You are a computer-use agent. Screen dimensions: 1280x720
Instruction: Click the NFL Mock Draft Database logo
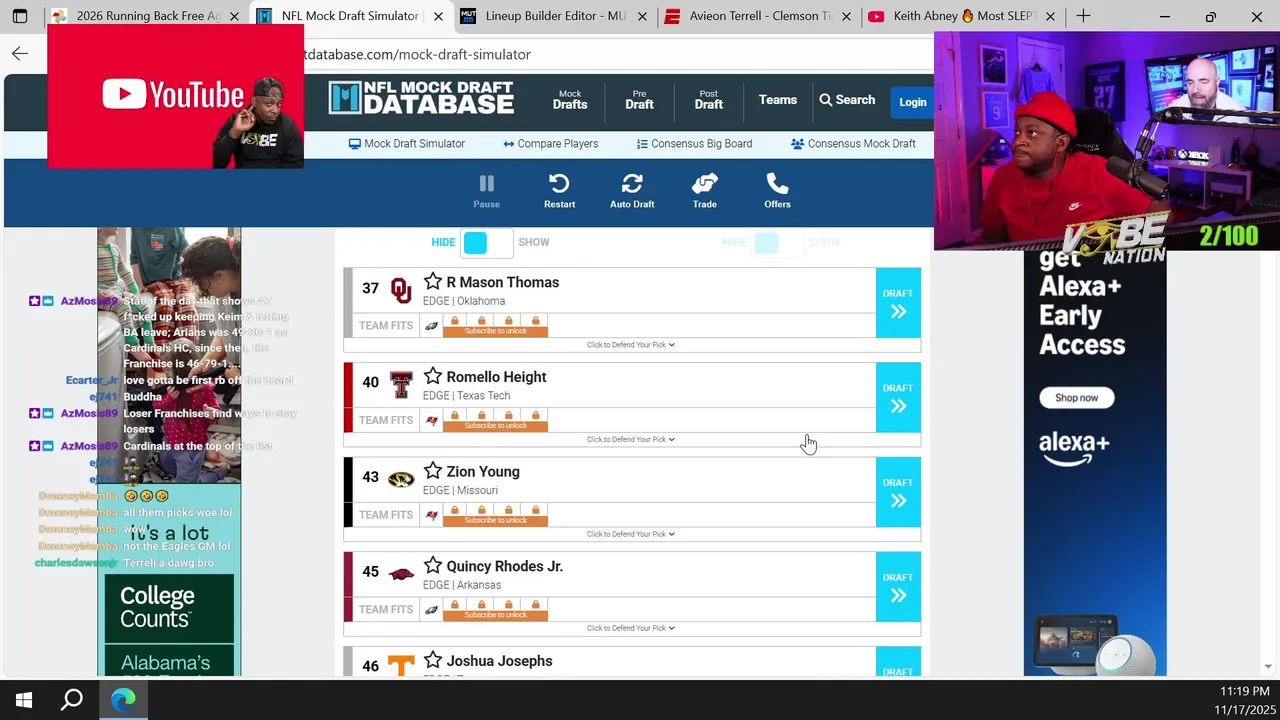pyautogui.click(x=421, y=98)
